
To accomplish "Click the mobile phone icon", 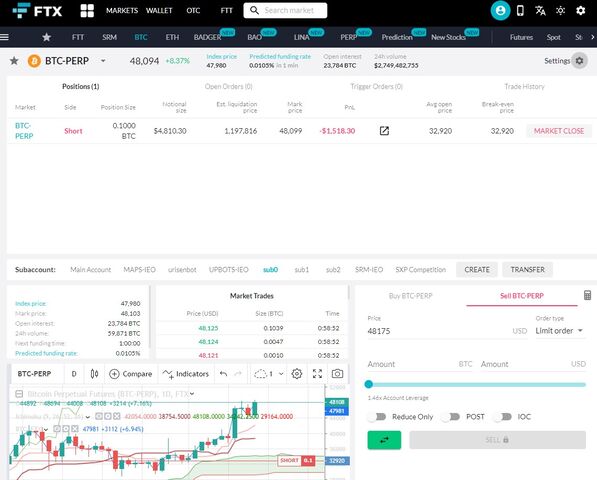I will click(x=520, y=10).
